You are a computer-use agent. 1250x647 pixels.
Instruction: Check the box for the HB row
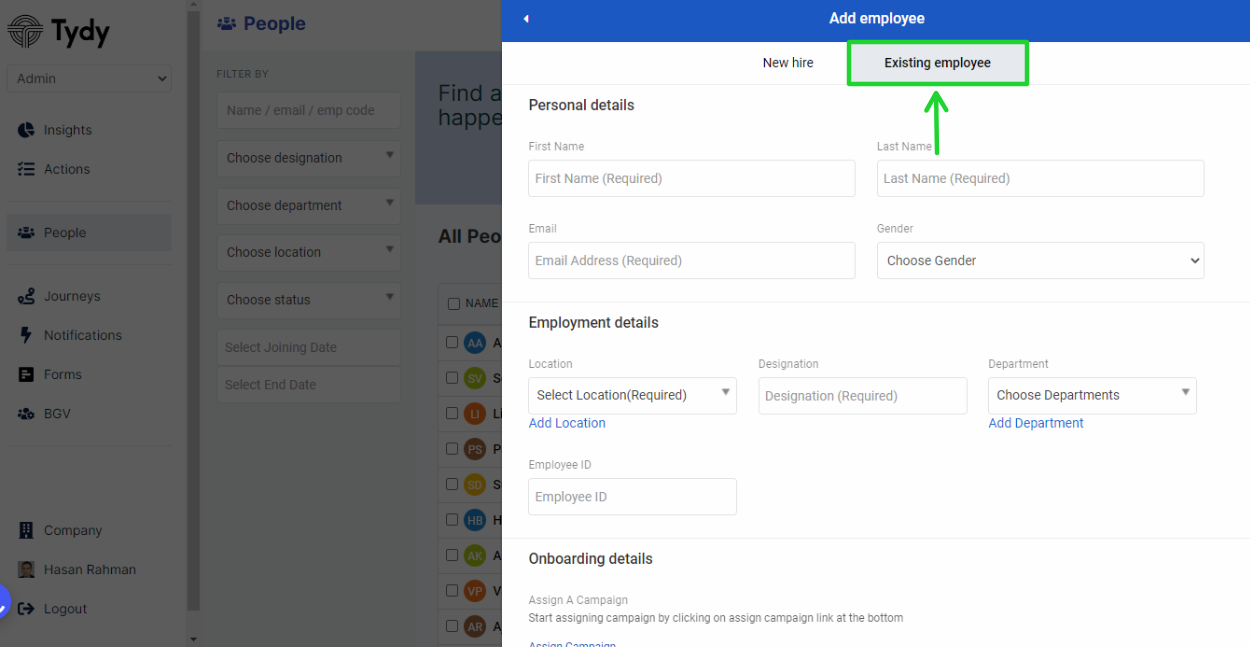[452, 519]
